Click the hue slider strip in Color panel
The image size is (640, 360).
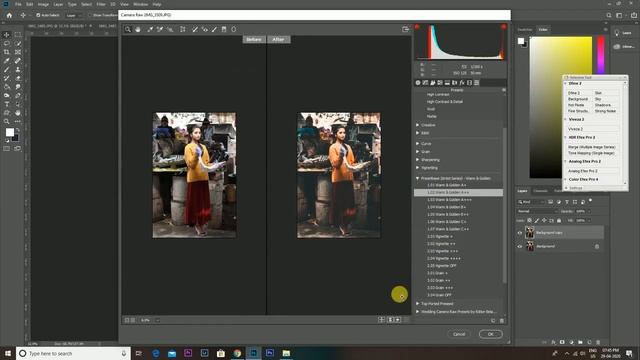pos(601,55)
